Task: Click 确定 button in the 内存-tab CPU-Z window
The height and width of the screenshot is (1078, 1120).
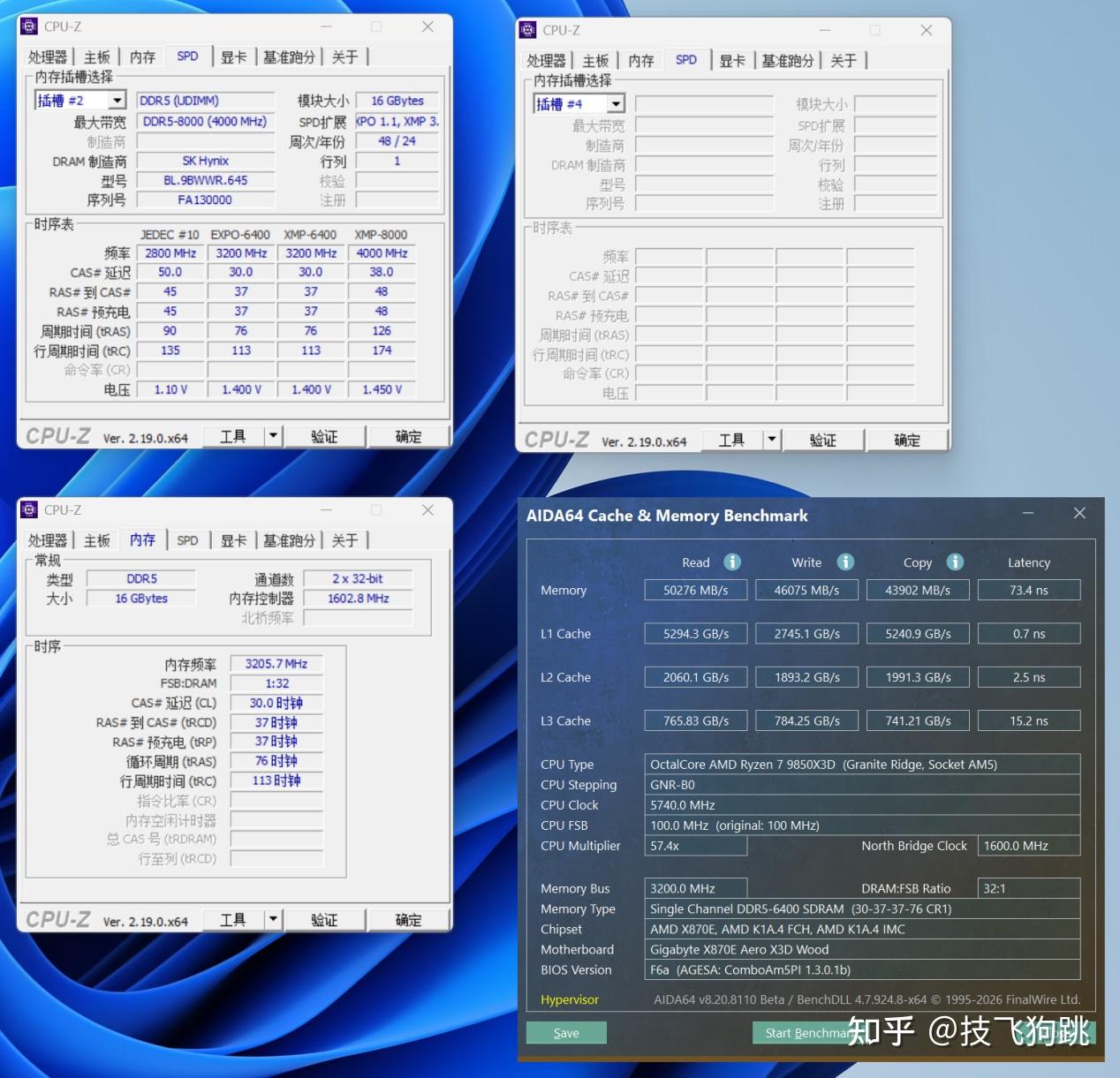Action: [x=408, y=919]
